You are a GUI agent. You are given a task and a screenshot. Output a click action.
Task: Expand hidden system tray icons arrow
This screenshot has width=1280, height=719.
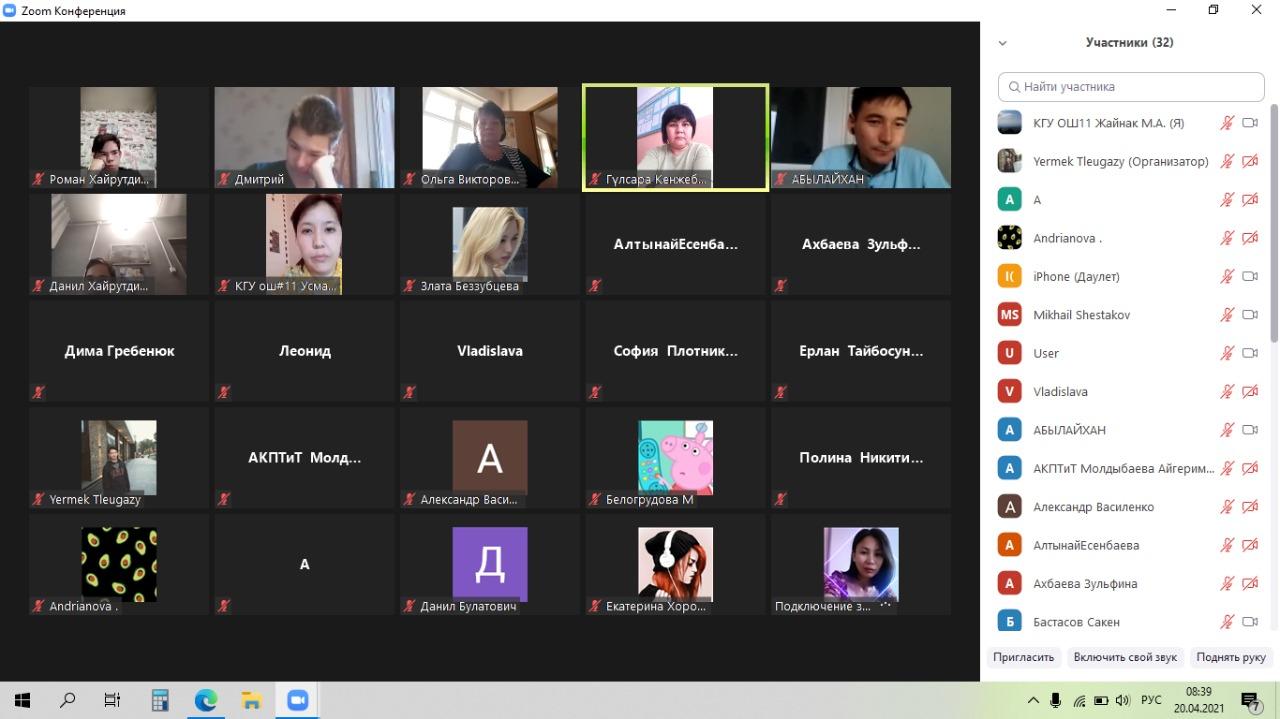1033,700
